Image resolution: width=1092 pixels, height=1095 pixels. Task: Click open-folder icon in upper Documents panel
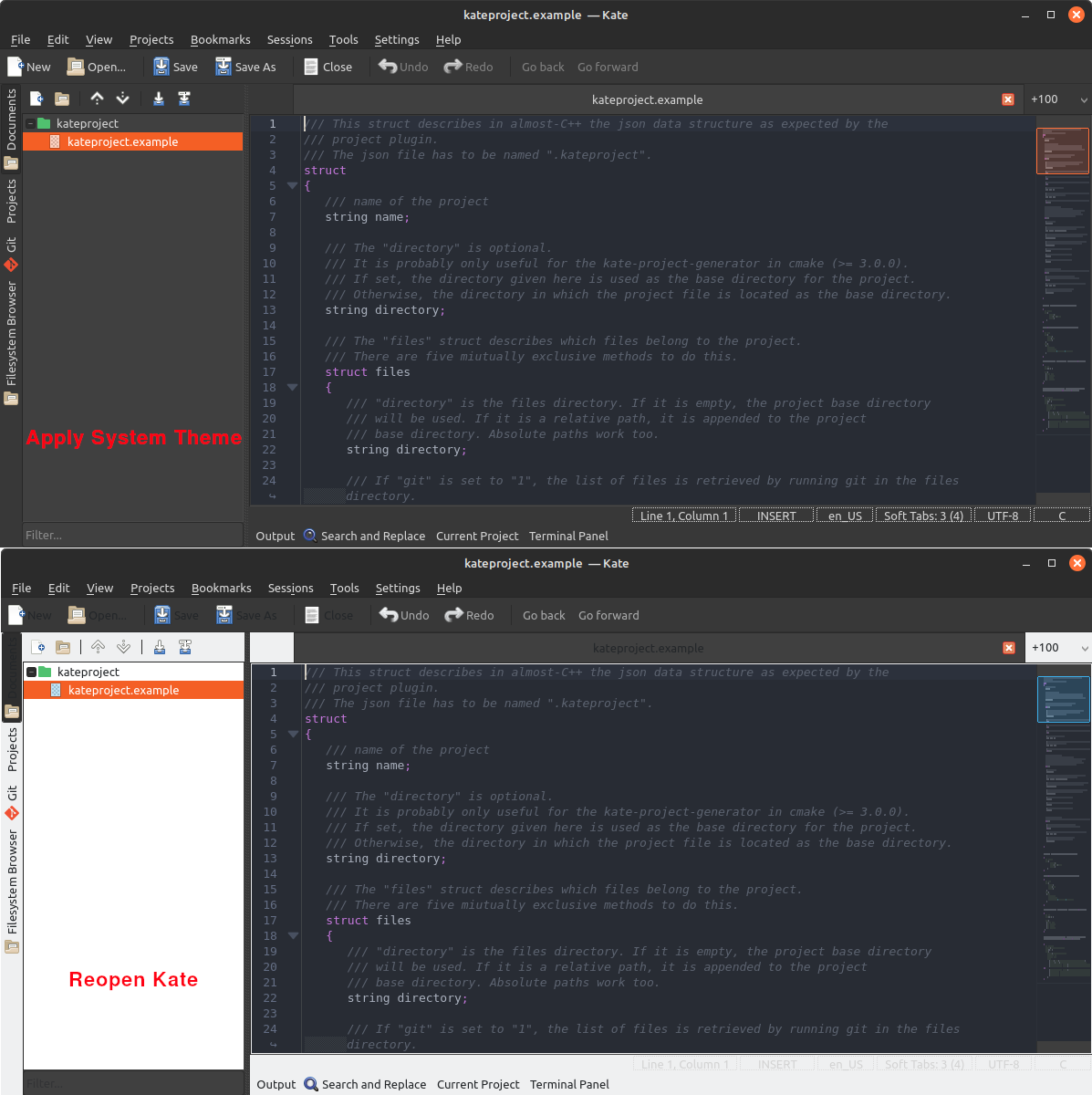coord(62,99)
